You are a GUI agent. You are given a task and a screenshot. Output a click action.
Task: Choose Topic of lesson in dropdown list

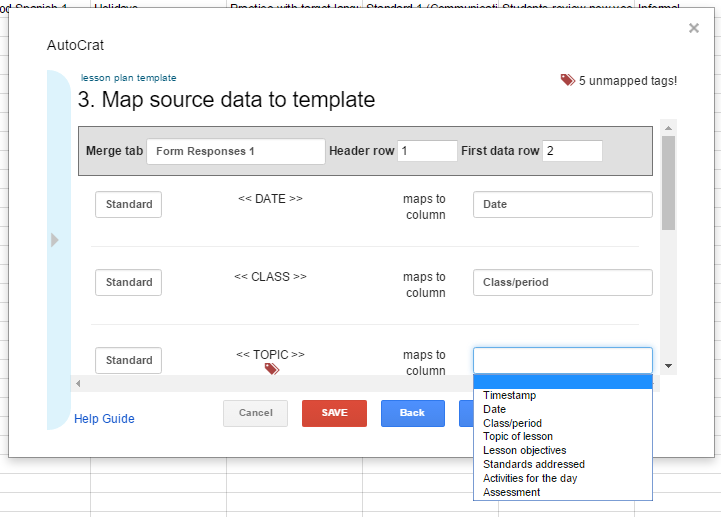point(563,436)
